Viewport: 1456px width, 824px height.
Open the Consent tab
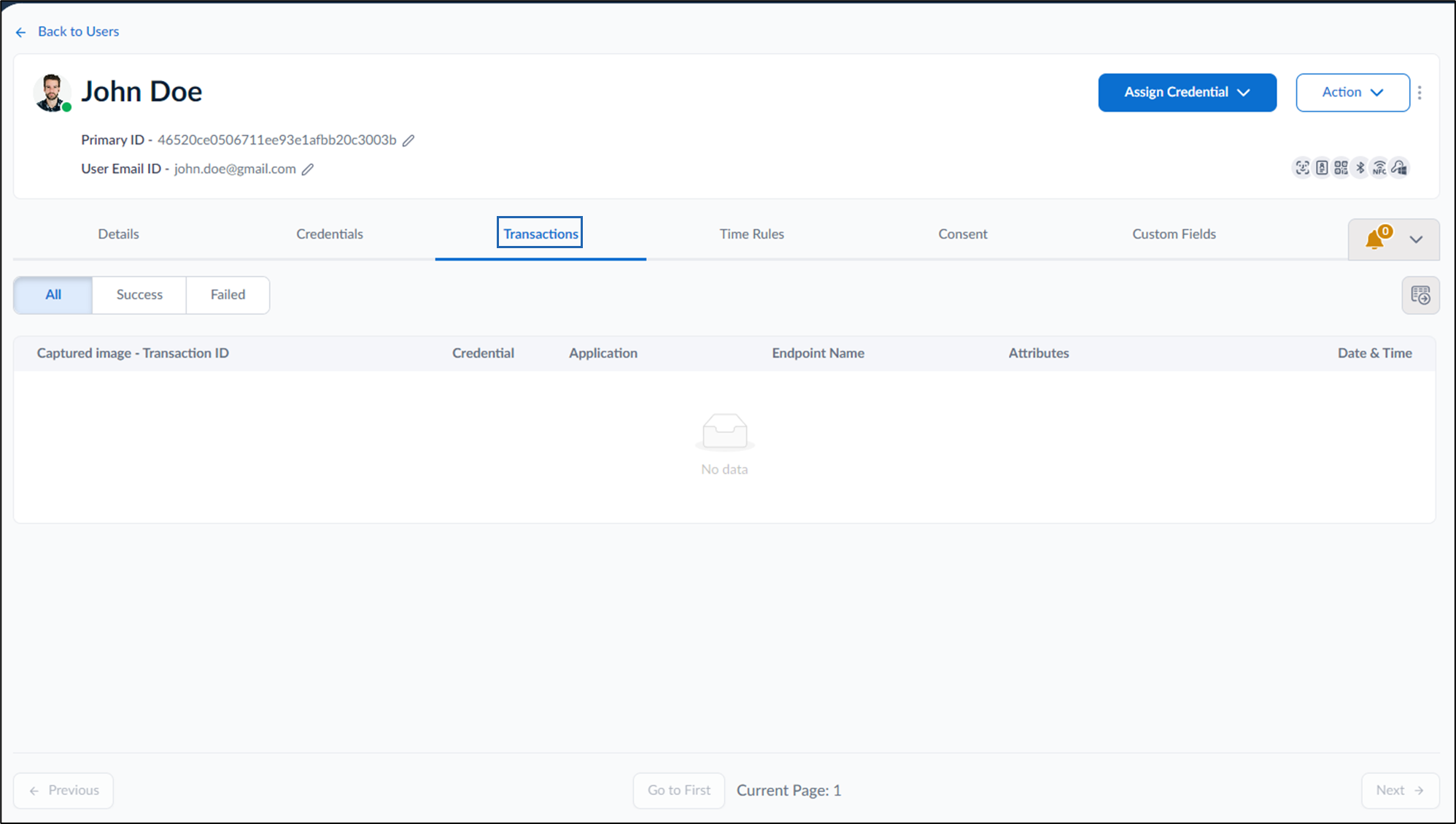click(962, 234)
